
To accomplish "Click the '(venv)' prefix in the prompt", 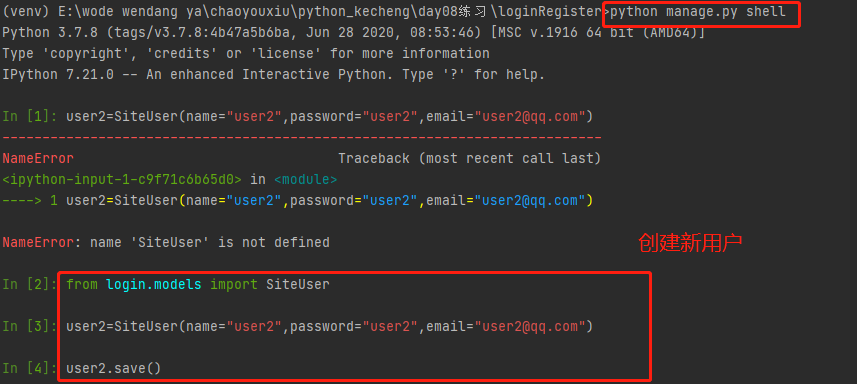I will pyautogui.click(x=26, y=12).
